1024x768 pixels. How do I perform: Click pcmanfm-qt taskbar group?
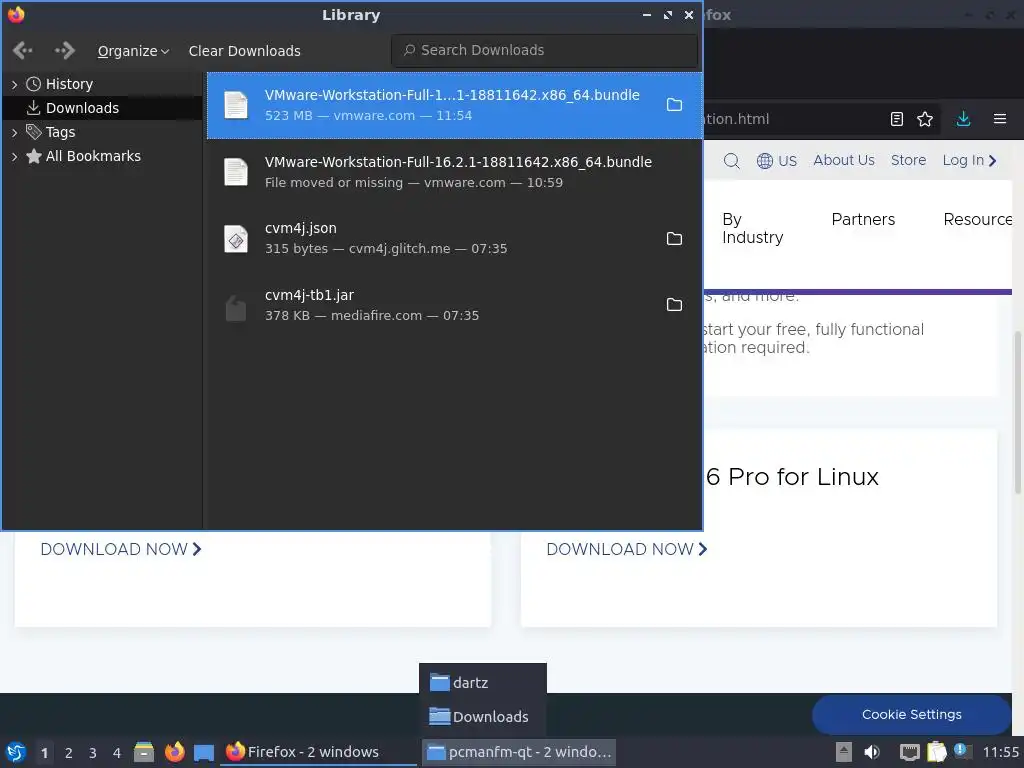pos(519,752)
